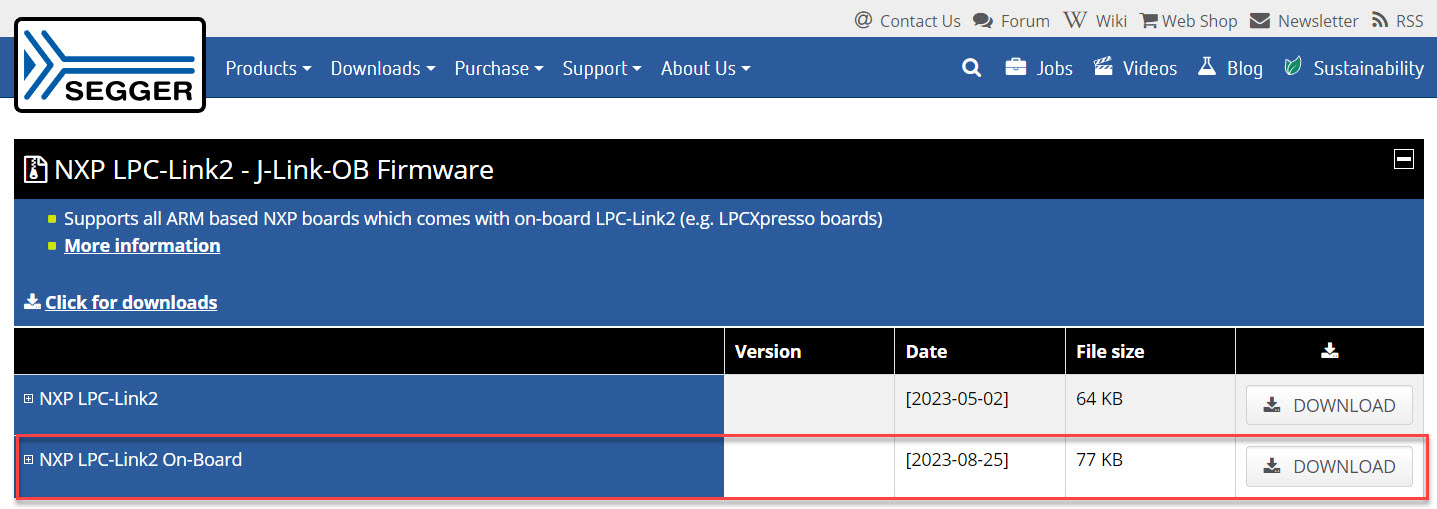Collapse the NXP LPC-Link2 firmware section
Image resolution: width=1437 pixels, height=509 pixels.
click(1404, 159)
